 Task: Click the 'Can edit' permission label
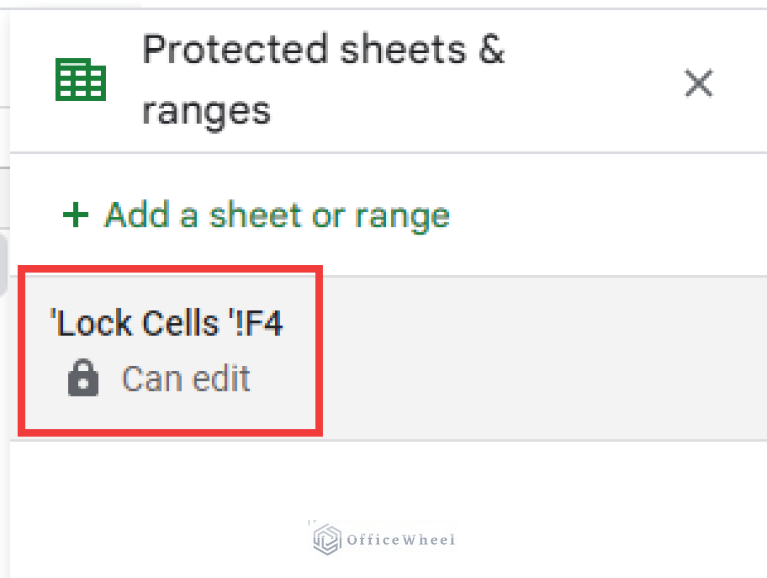[186, 378]
